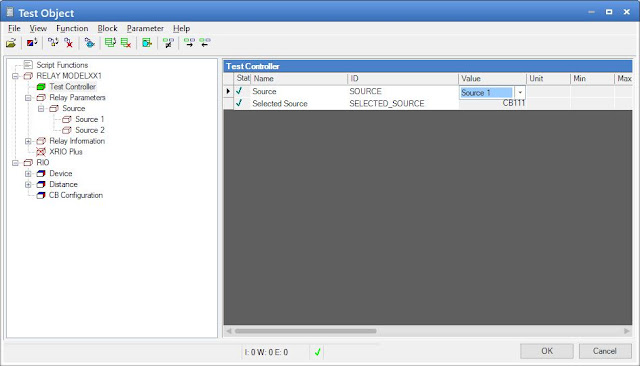This screenshot has width=640, height=366.
Task: Click the status checkmark in Selected Source row
Action: (x=239, y=103)
